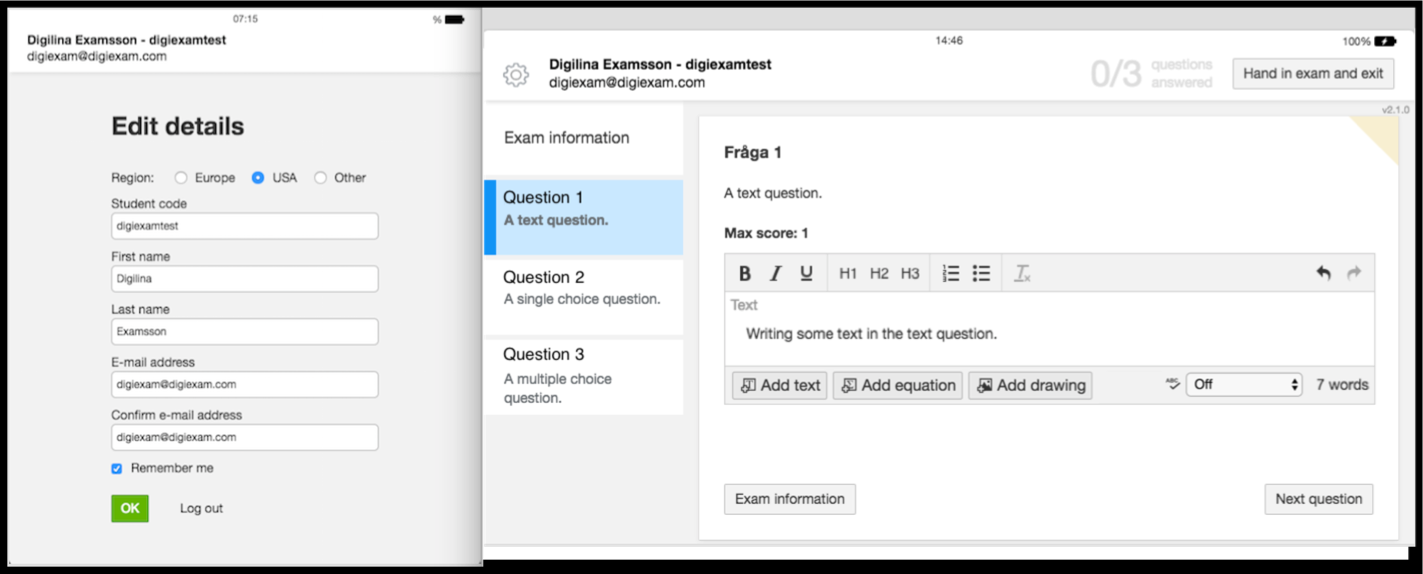The image size is (1423, 574).
Task: Click the Hand in exam and exit button
Action: coord(1313,73)
